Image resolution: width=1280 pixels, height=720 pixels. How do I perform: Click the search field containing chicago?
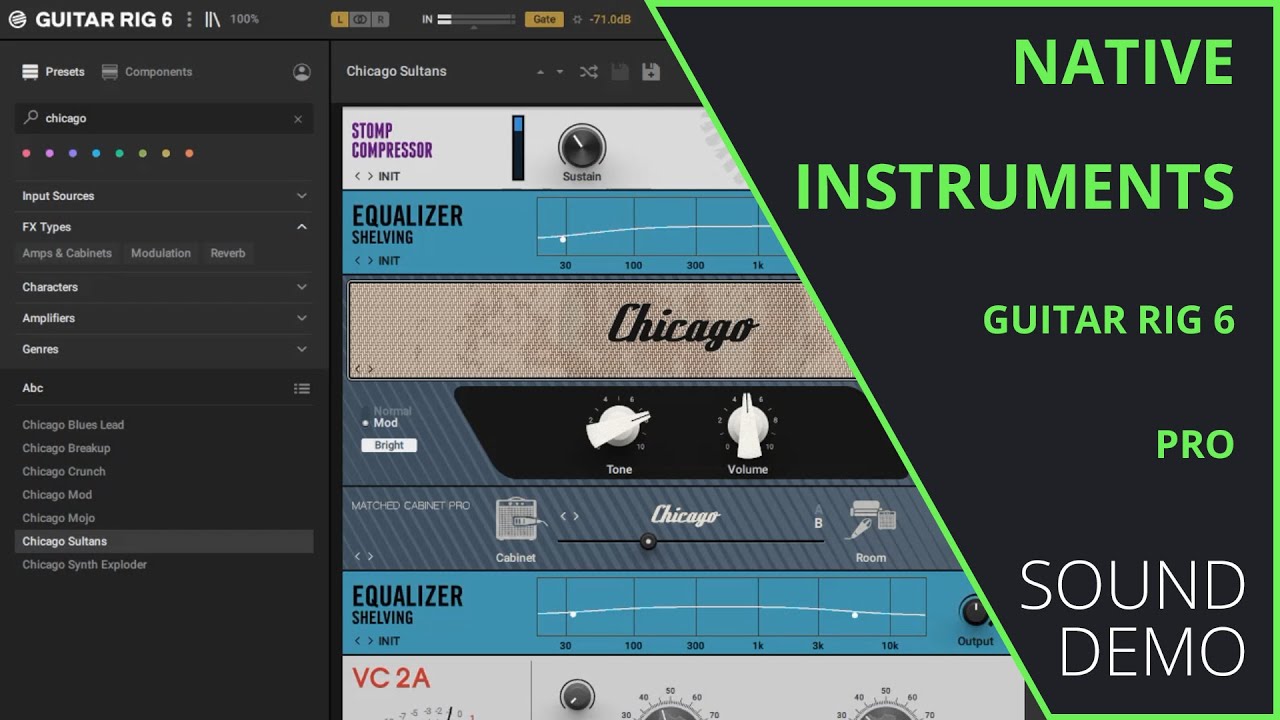point(164,118)
